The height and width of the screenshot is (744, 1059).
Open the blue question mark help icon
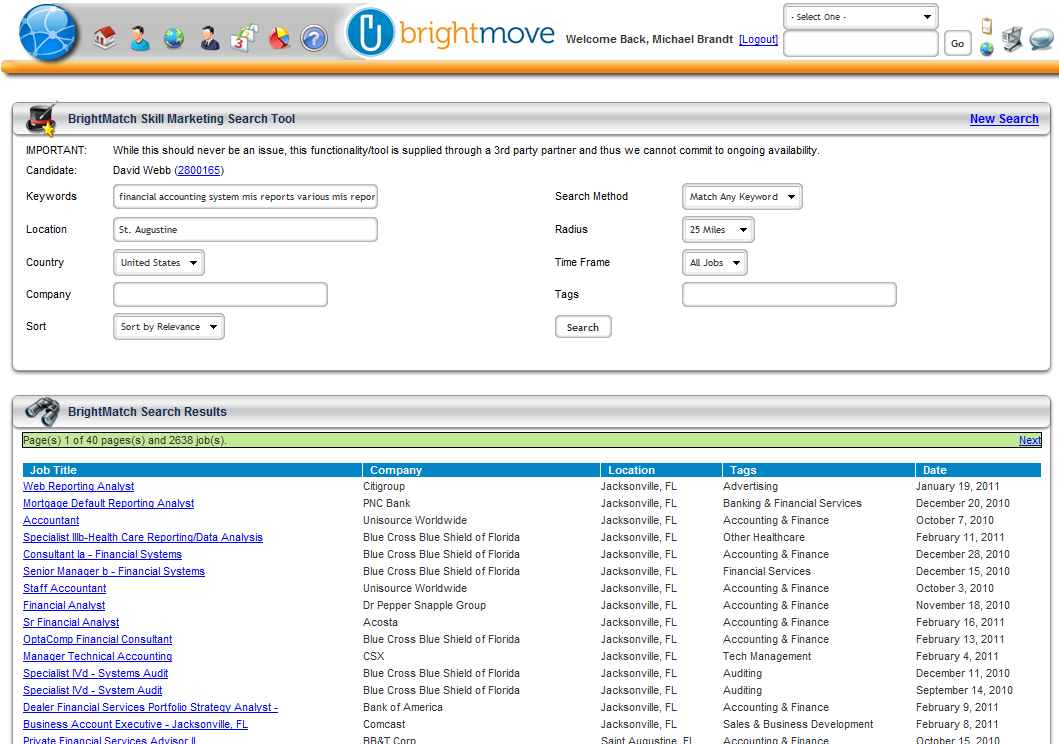point(314,38)
